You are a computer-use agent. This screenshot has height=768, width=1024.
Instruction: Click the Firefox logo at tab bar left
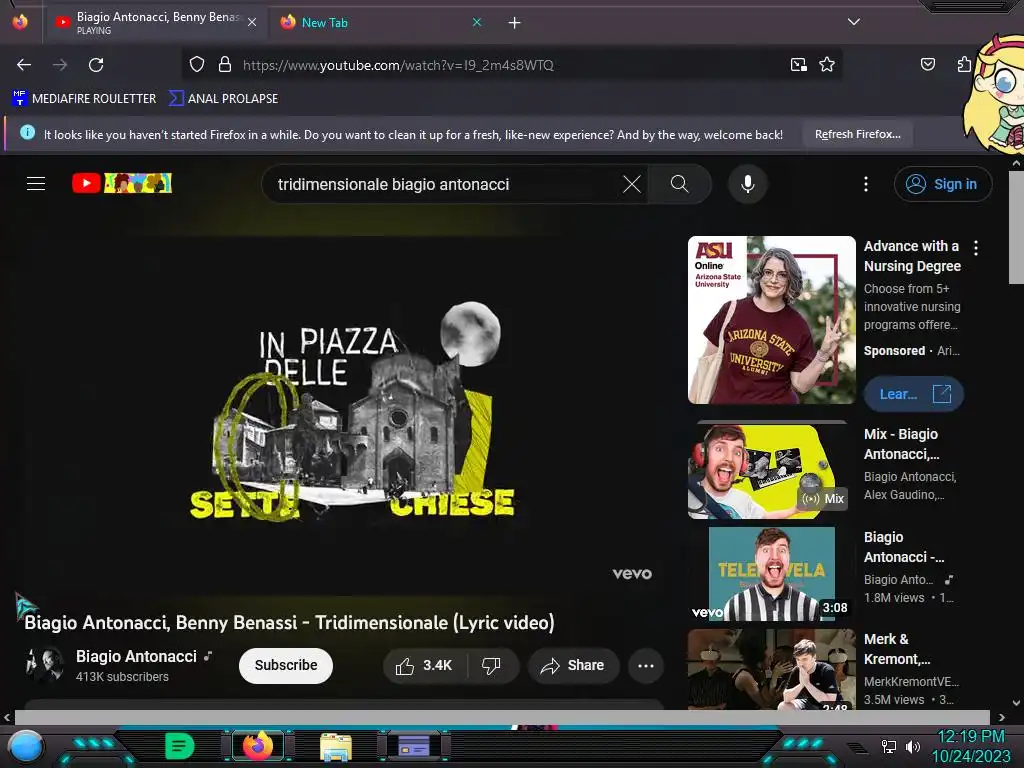(x=20, y=22)
